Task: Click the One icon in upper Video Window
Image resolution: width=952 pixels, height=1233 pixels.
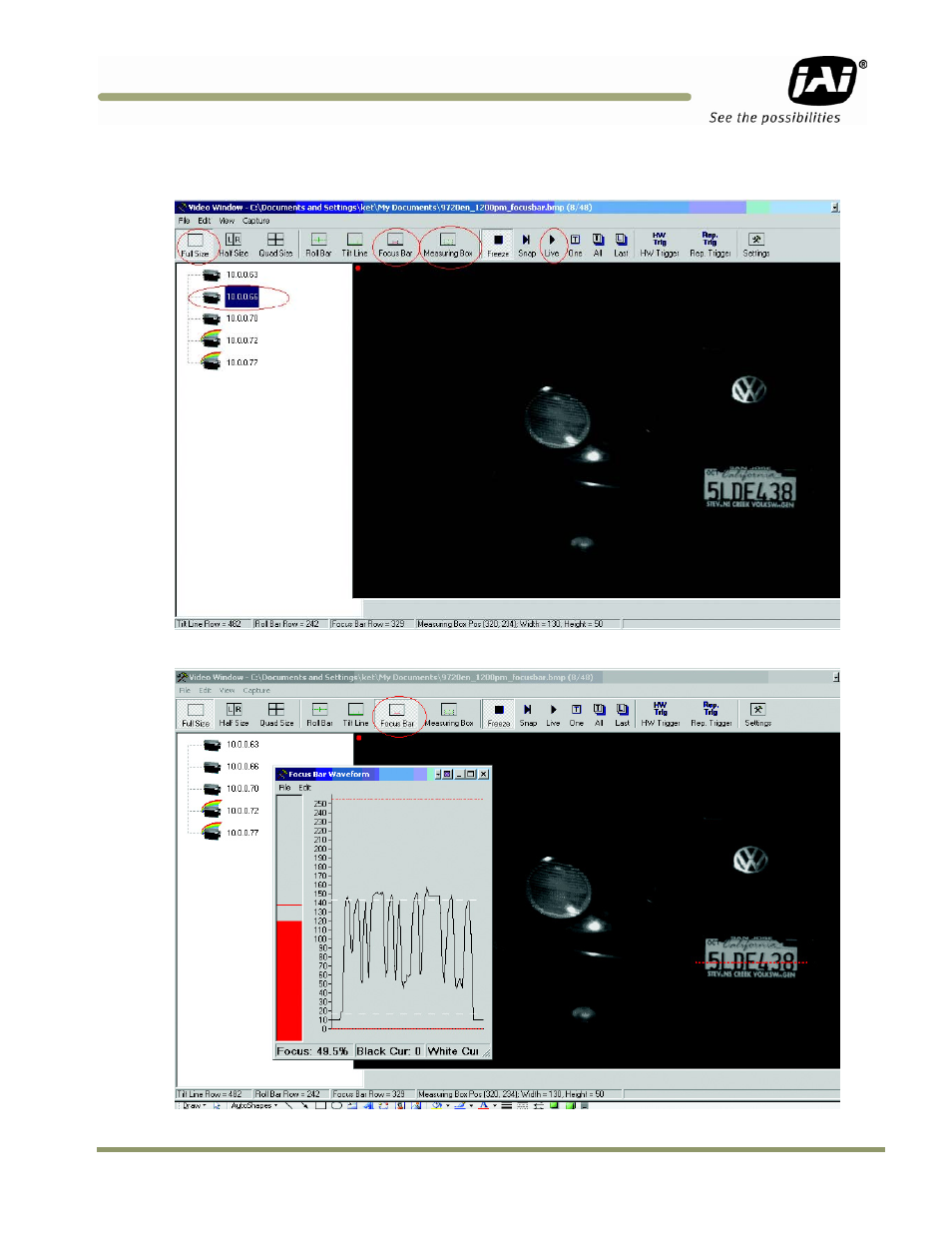Action: tap(576, 245)
